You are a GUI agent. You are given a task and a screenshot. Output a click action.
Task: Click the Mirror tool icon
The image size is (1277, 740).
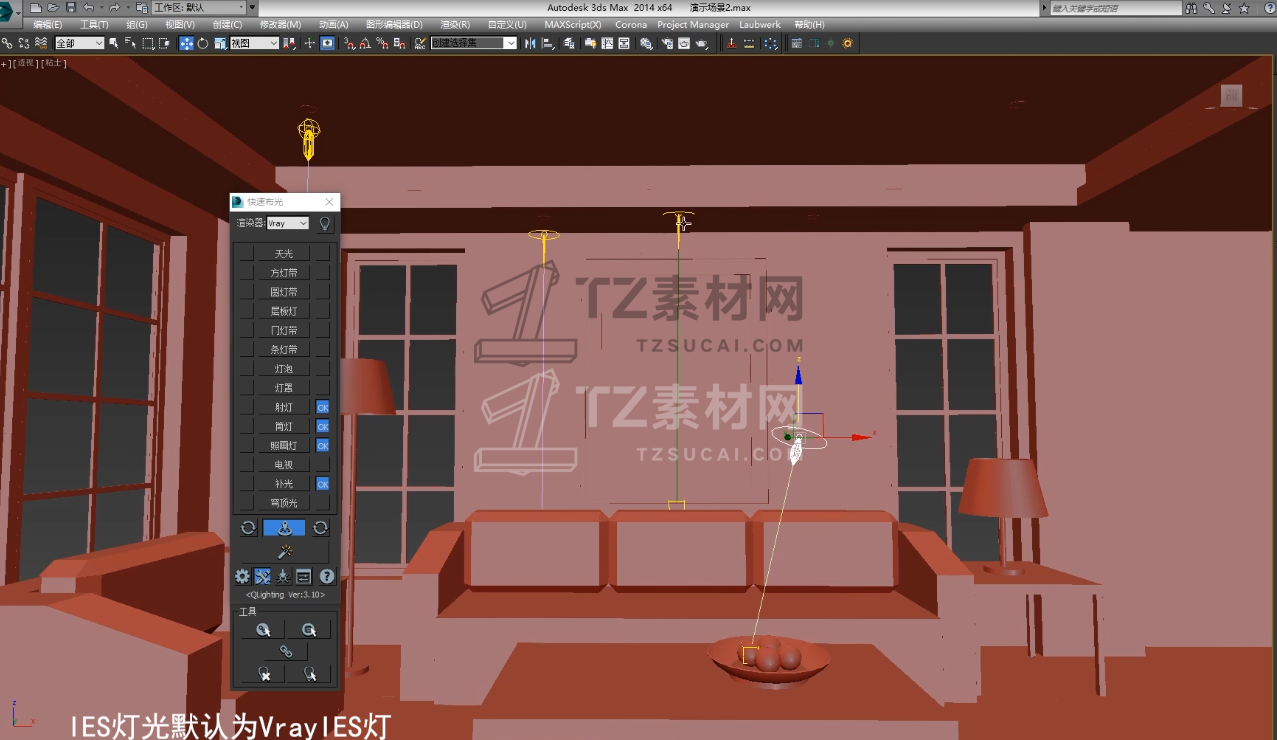tap(529, 43)
